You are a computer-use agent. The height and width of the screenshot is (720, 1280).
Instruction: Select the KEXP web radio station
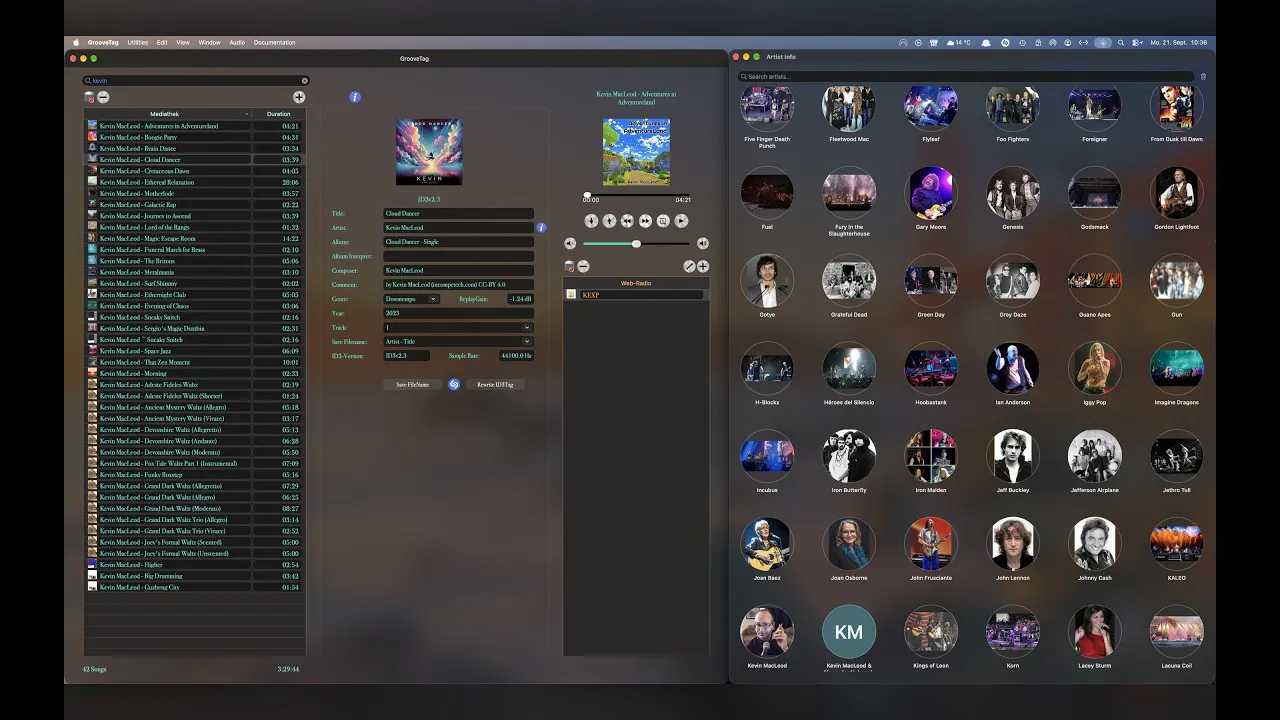click(636, 295)
